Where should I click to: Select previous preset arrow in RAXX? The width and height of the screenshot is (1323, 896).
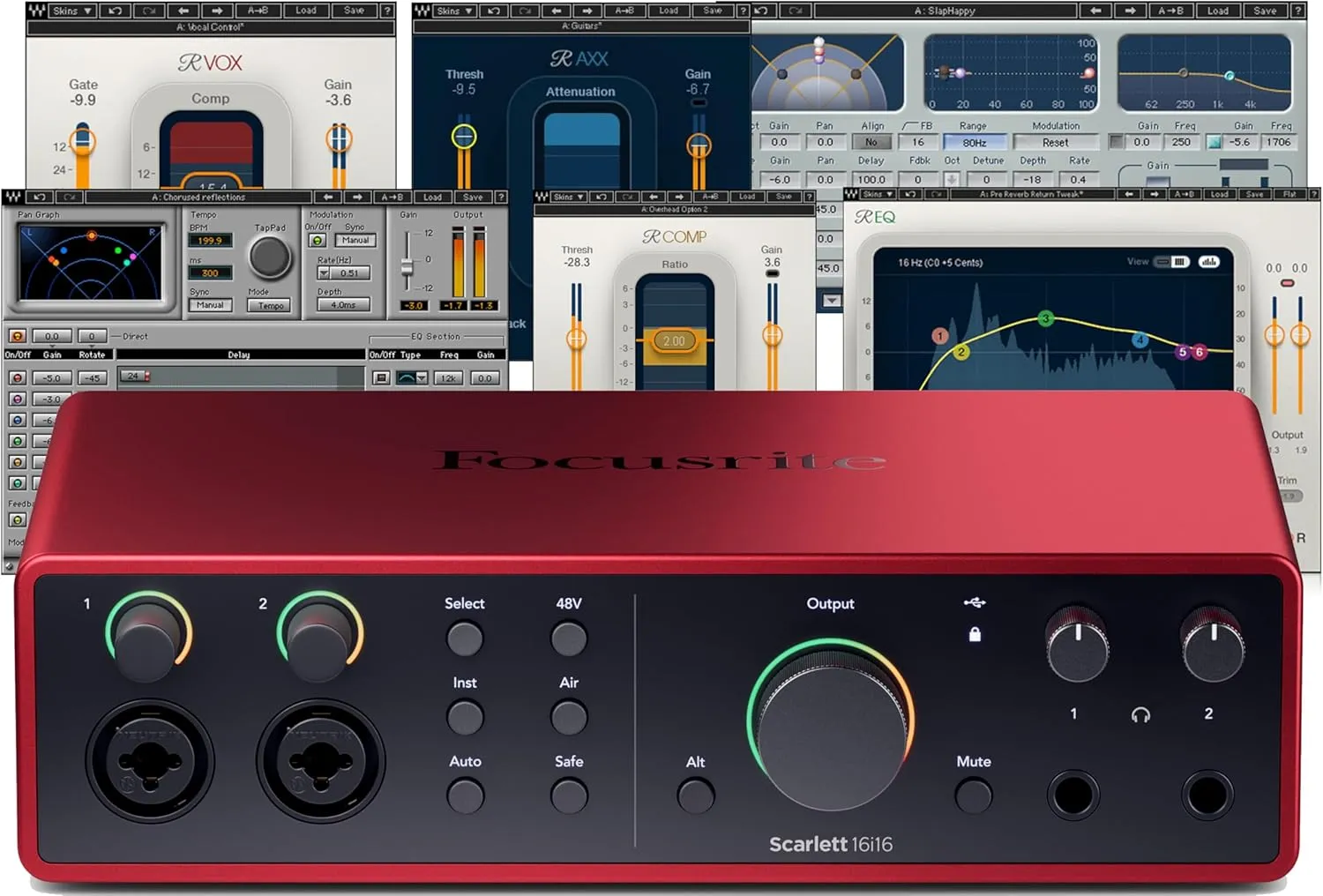[x=556, y=11]
